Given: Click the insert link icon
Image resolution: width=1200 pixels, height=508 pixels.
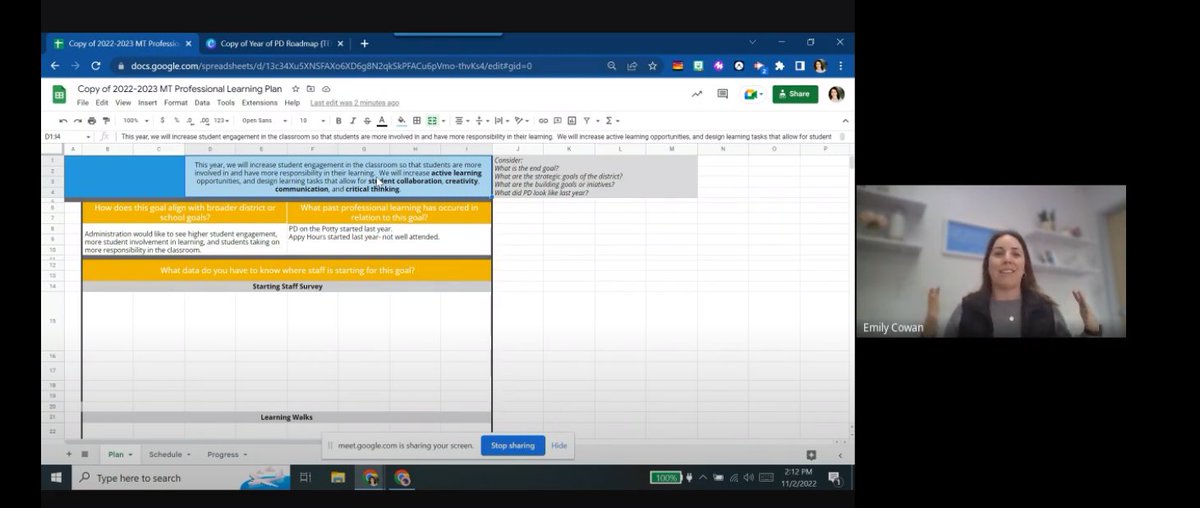Looking at the screenshot, I should 541,120.
